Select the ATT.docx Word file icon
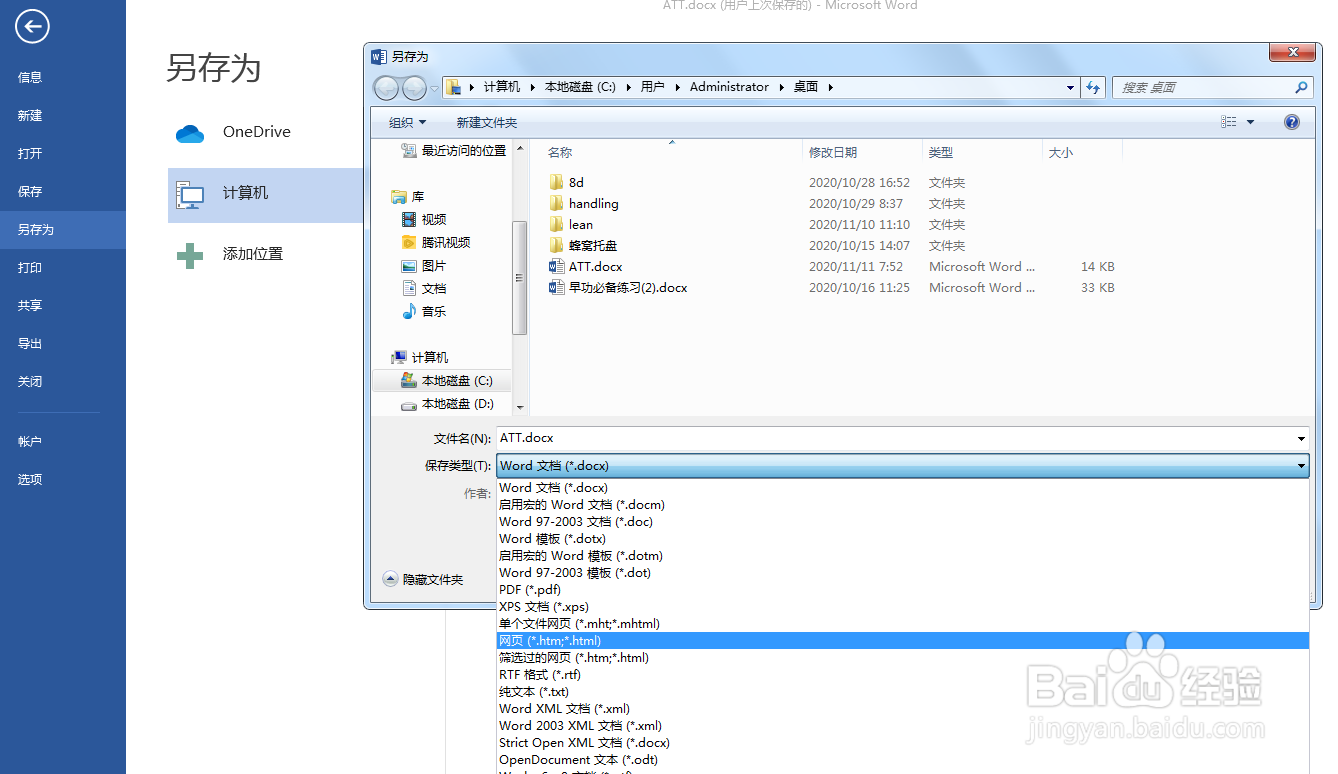 tap(557, 267)
